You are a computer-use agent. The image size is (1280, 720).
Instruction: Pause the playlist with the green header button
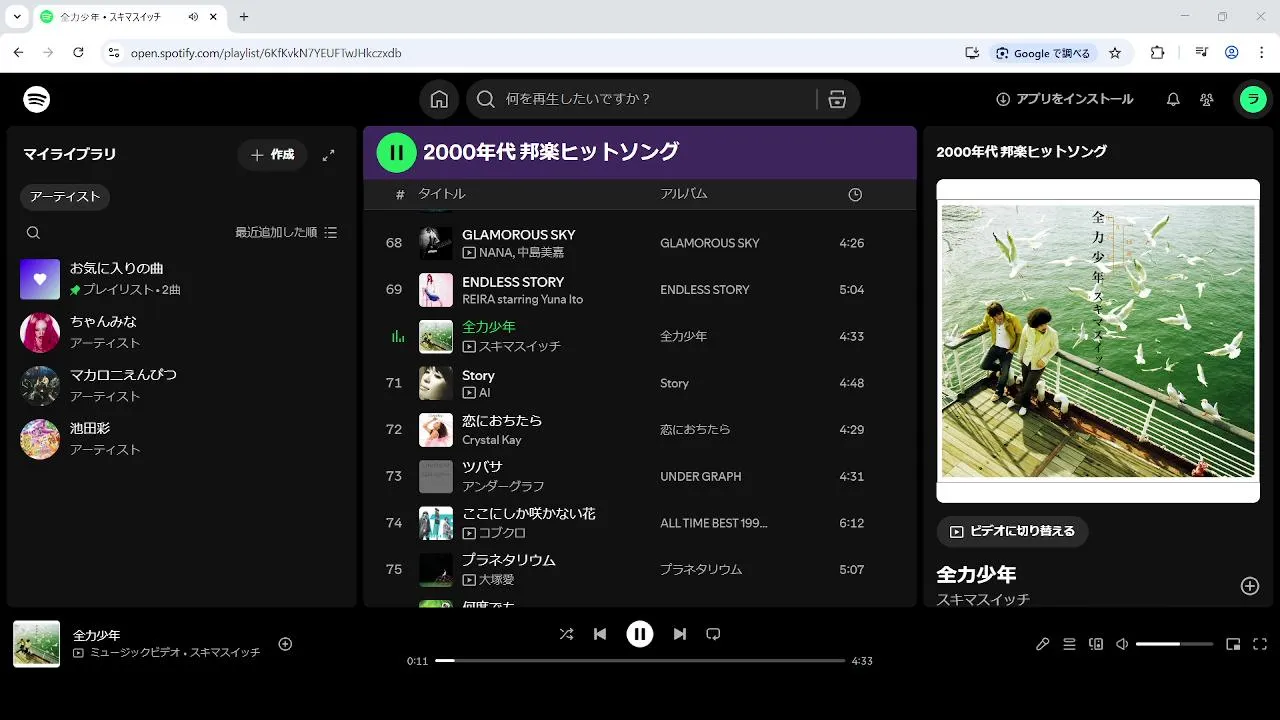396,152
